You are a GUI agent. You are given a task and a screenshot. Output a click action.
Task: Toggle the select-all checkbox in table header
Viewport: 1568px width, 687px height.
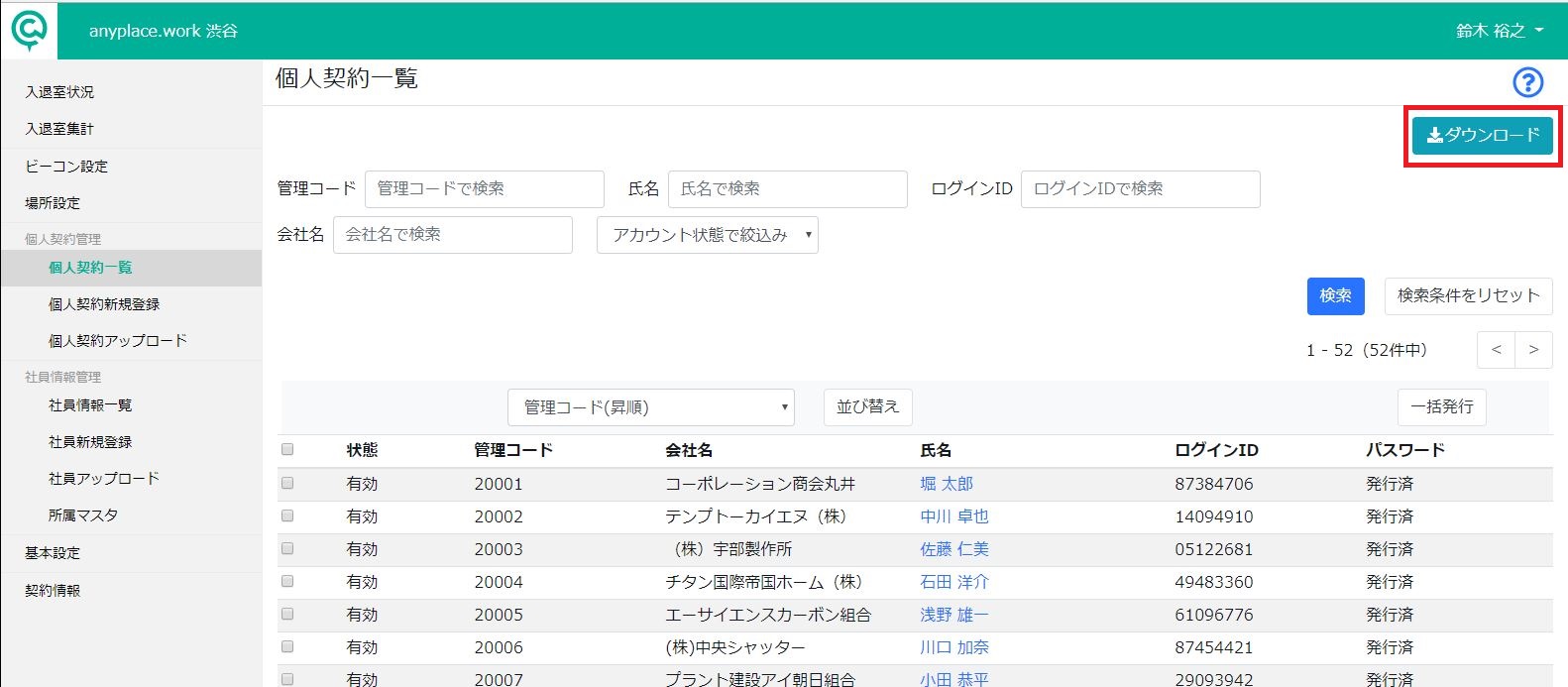point(287,449)
